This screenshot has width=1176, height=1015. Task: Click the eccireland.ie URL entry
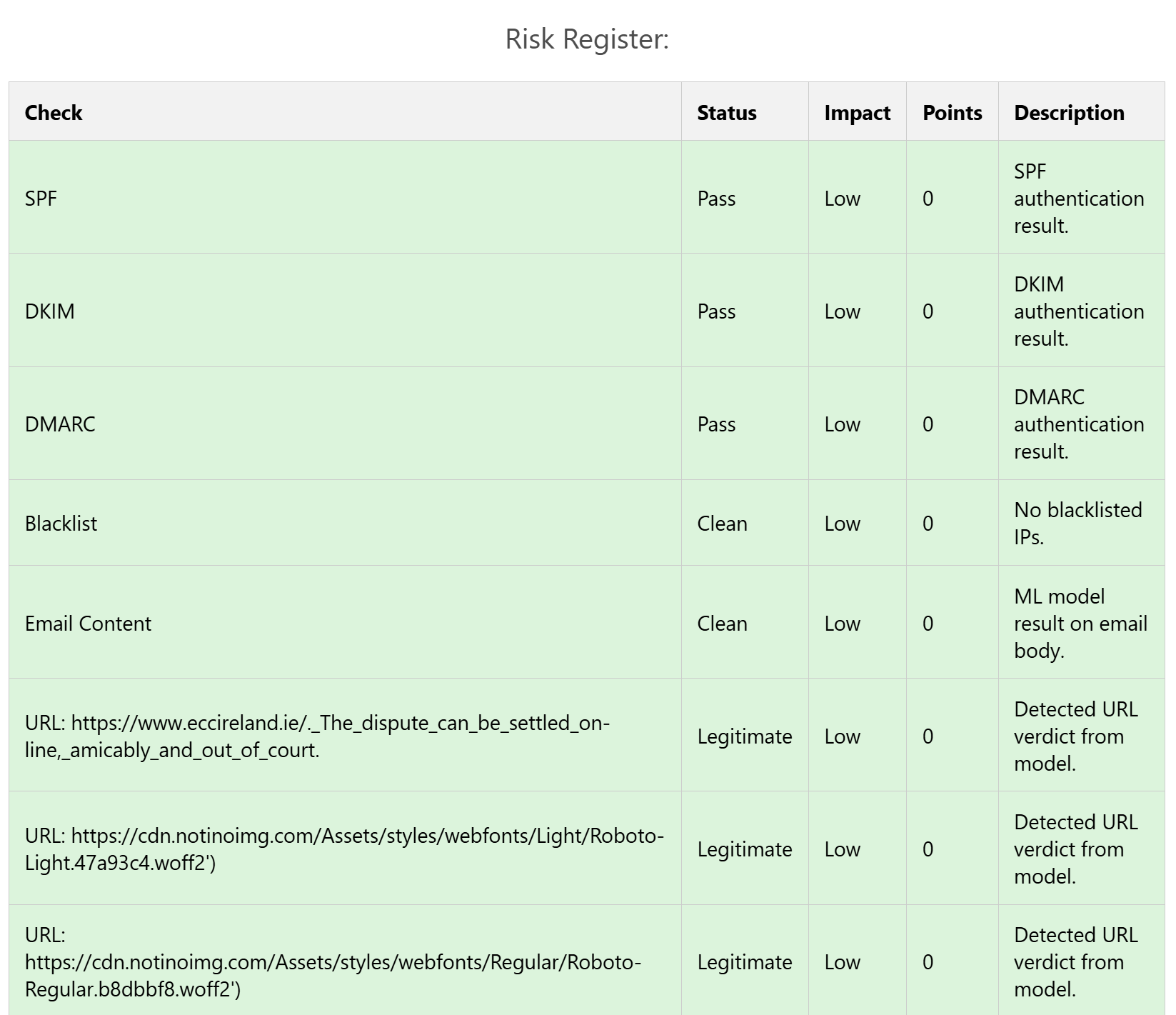317,736
